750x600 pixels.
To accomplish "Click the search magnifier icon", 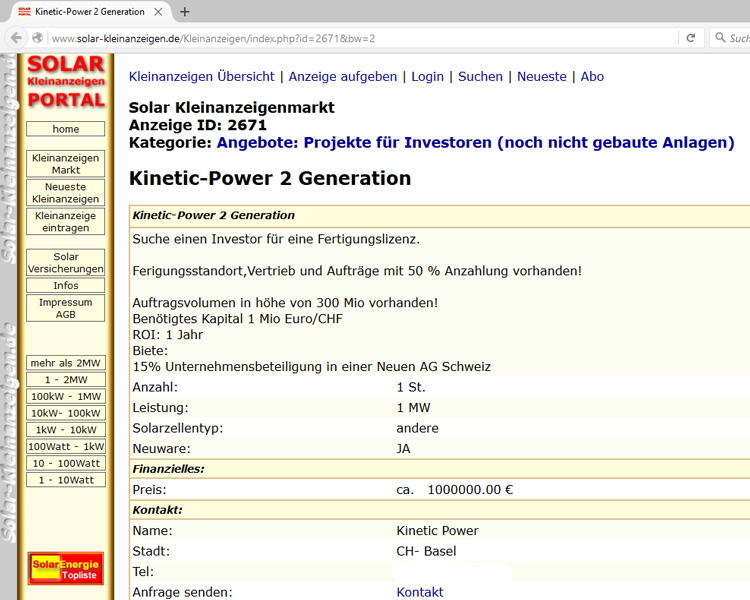I will (719, 38).
